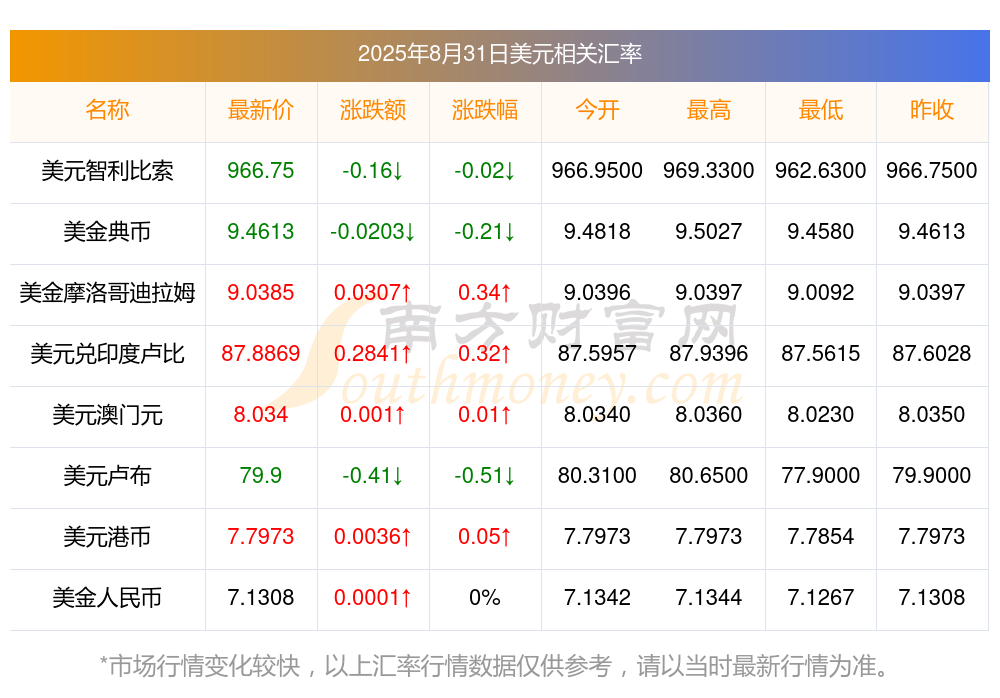The image size is (1000, 698).
Task: Click previous close 966.7500
Action: 932,171
